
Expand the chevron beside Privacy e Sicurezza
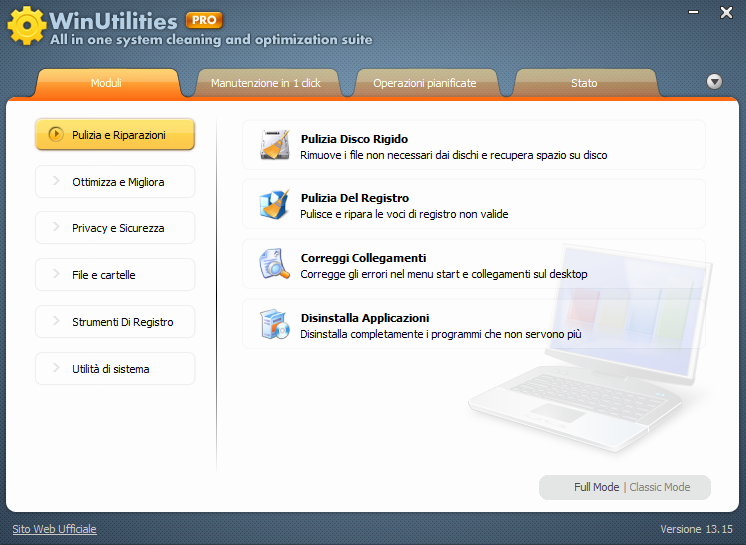point(56,227)
